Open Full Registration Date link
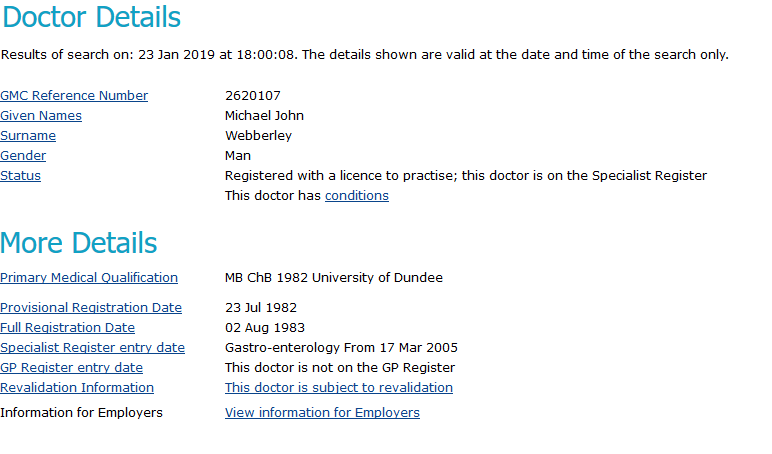Screen dimensions: 772x454 click(x=67, y=327)
